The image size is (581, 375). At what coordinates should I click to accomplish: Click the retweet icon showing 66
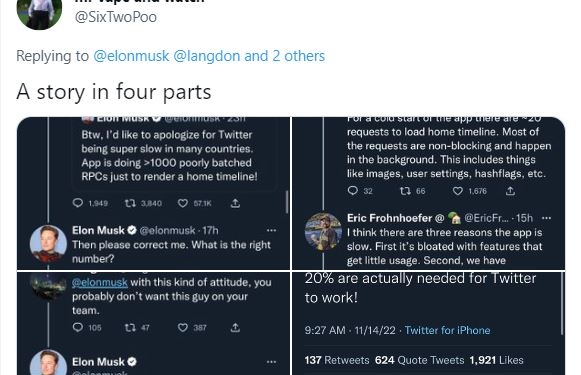pos(405,191)
